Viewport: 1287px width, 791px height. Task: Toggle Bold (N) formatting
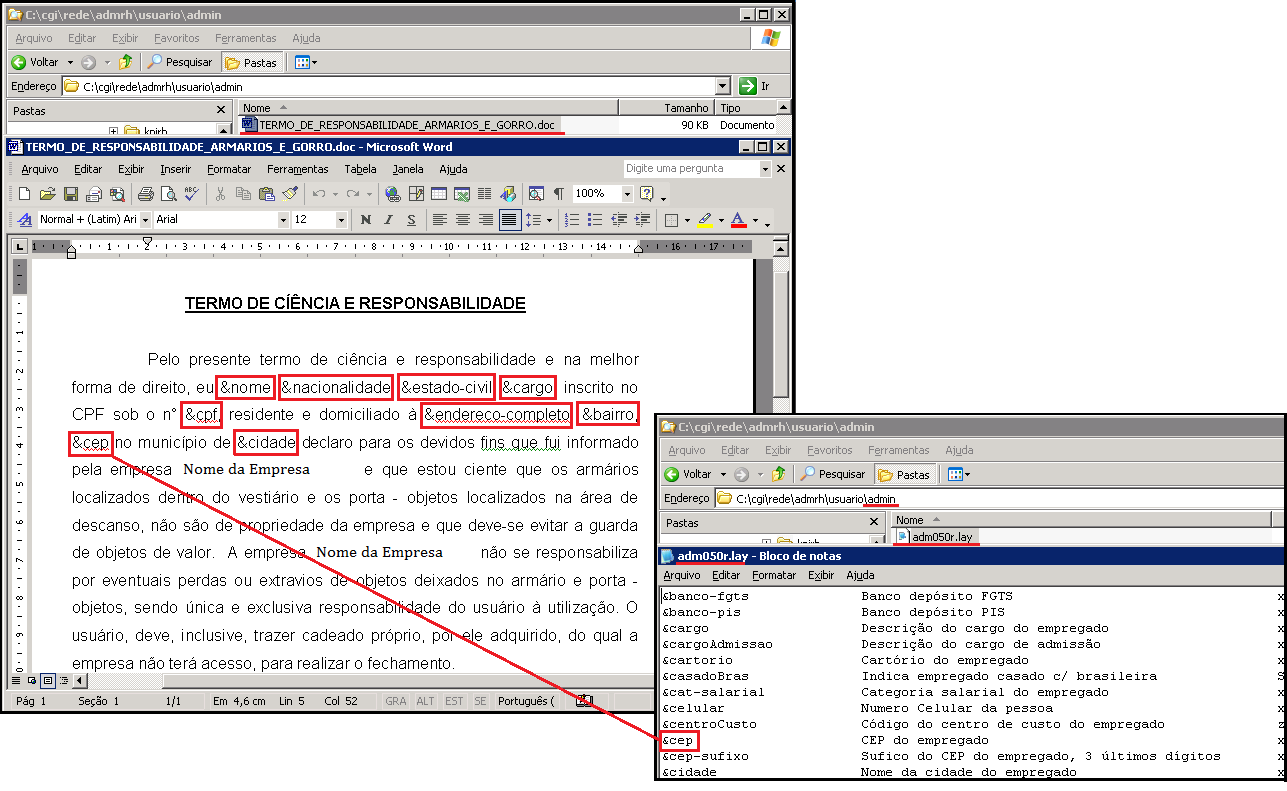coord(365,219)
